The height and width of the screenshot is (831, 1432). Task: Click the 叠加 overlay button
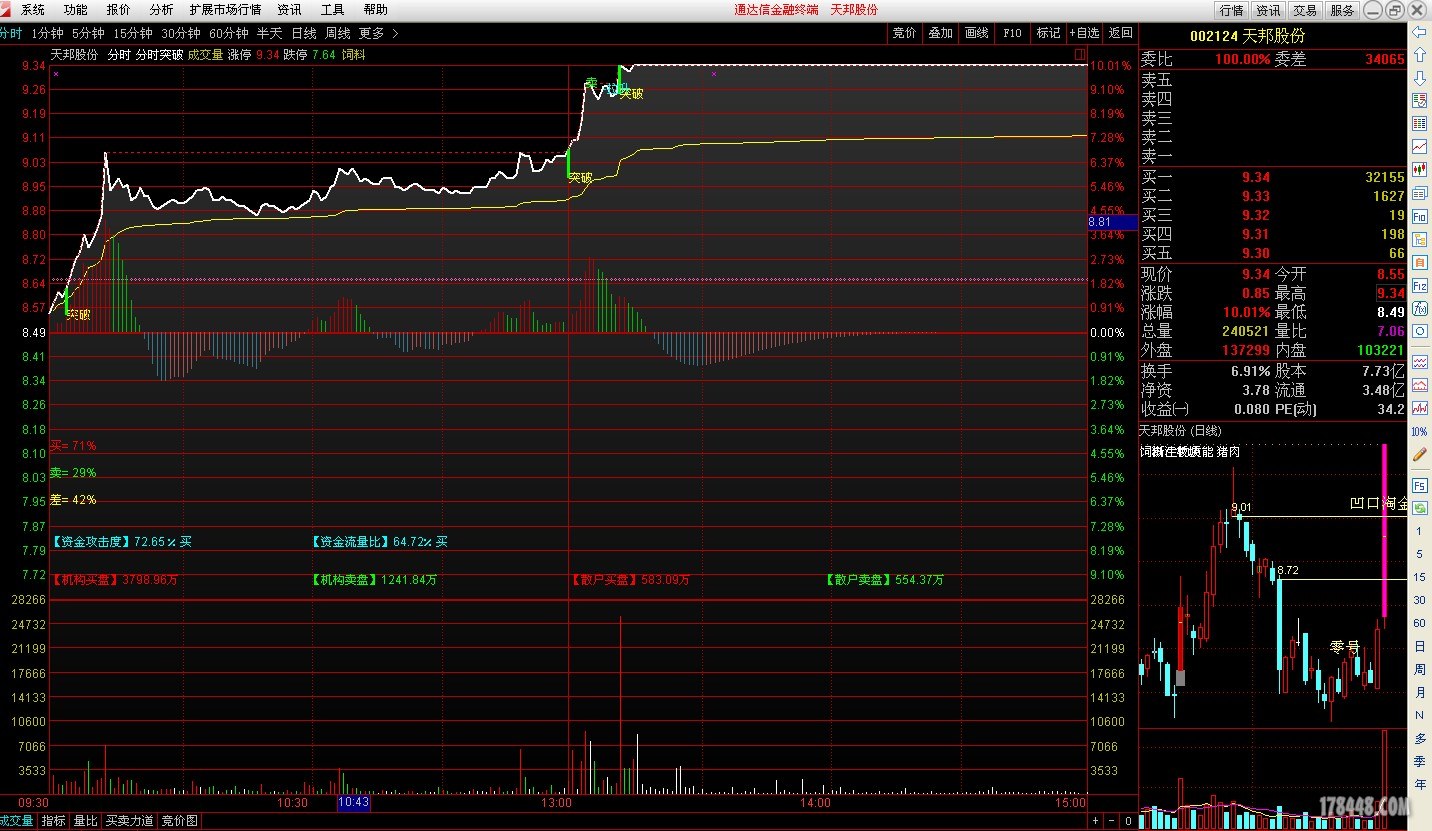(x=940, y=33)
